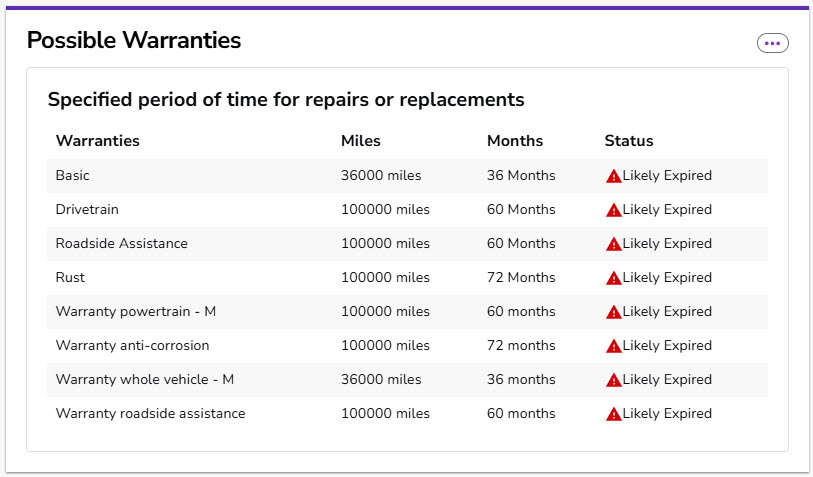Click the Warranties column header
The height and width of the screenshot is (477, 813).
tap(97, 141)
